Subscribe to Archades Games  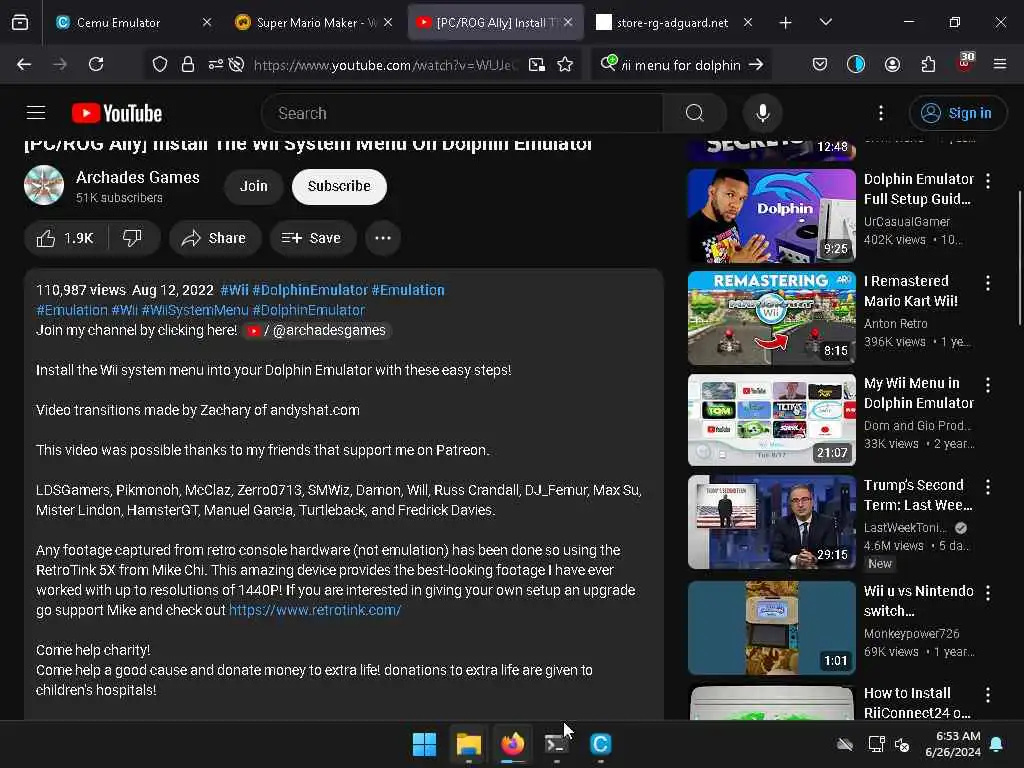(339, 186)
